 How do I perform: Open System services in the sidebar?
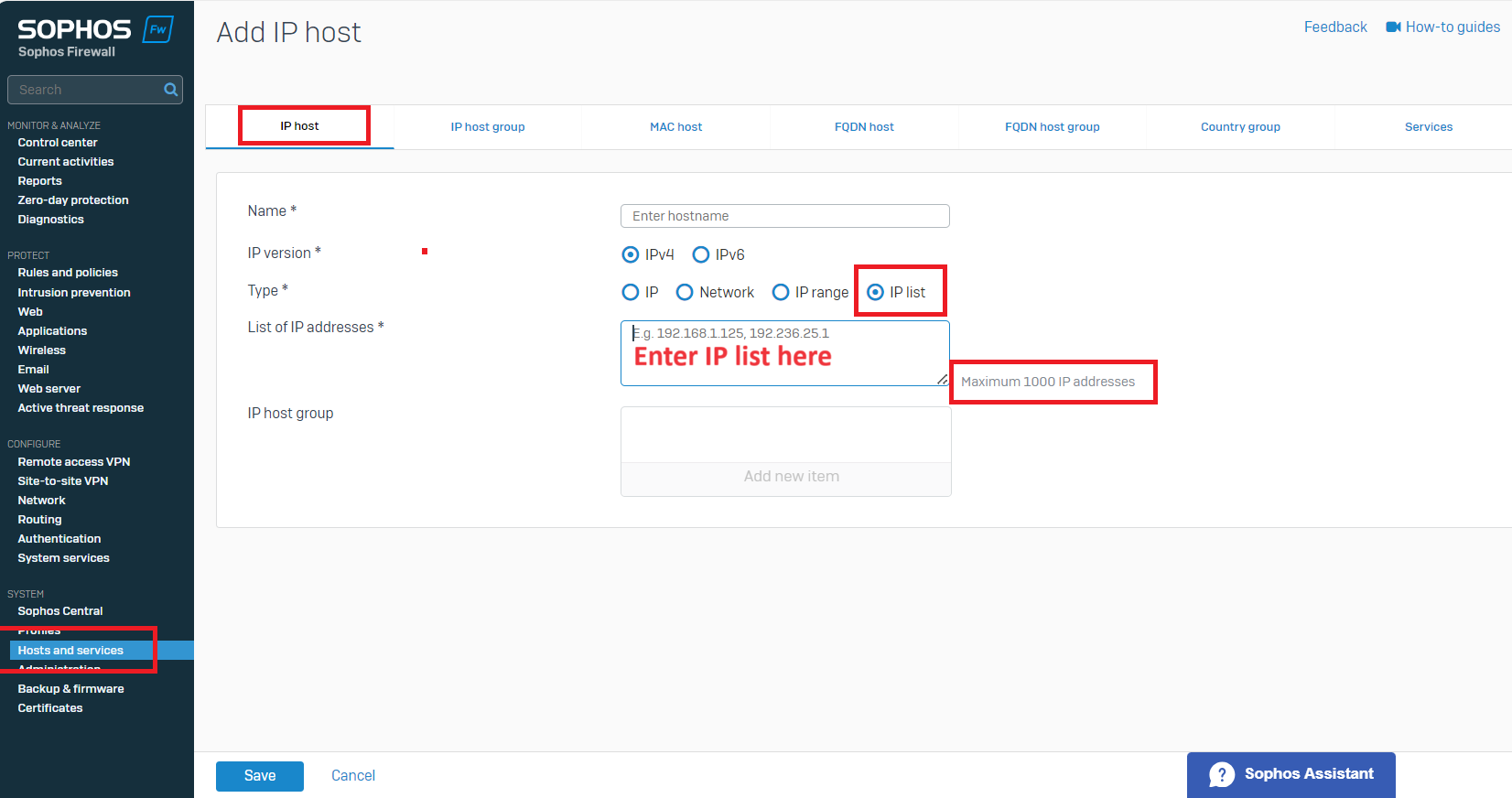(x=64, y=558)
